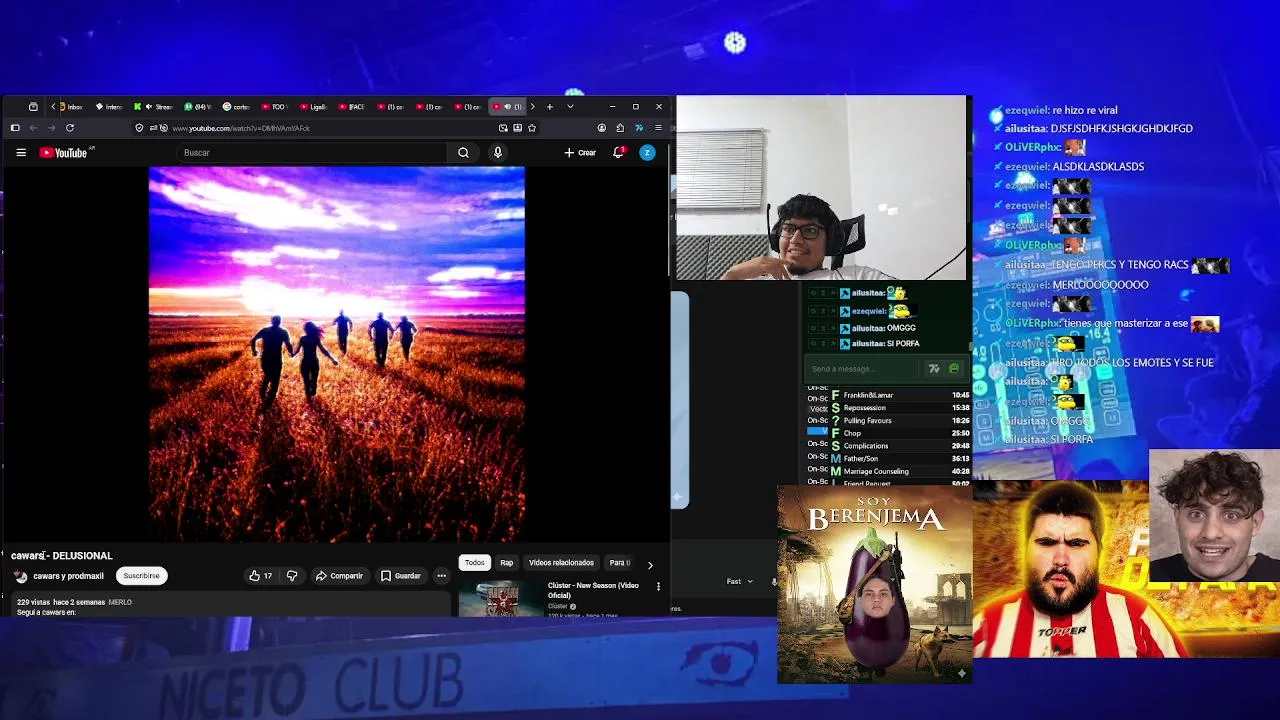The height and width of the screenshot is (720, 1280).
Task: Open the browser application menu
Action: tap(658, 128)
